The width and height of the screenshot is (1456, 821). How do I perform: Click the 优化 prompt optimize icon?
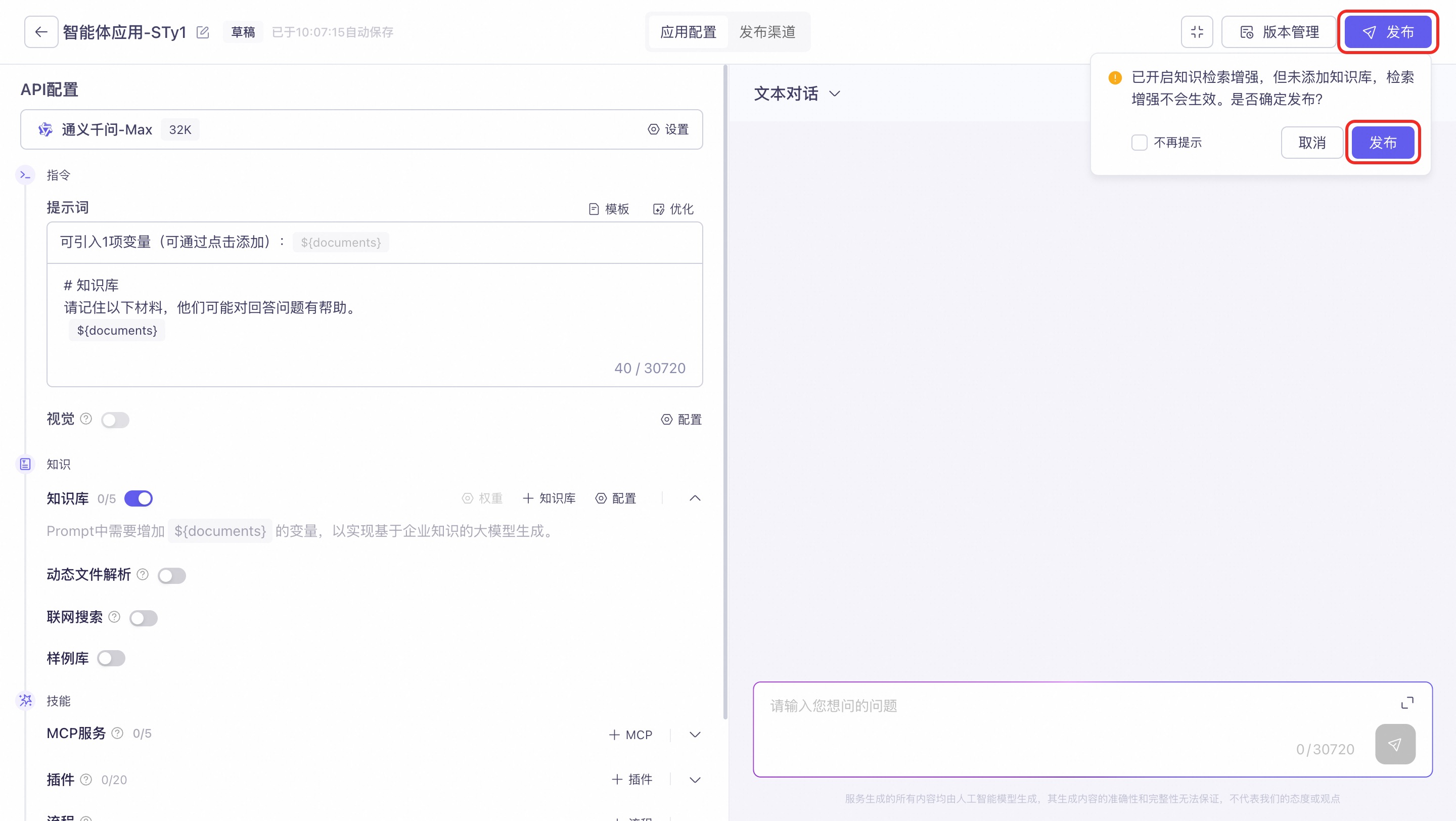(658, 209)
